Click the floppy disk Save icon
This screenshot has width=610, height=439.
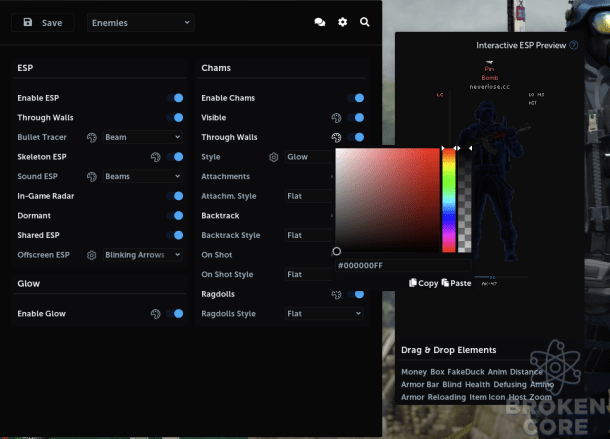(28, 22)
